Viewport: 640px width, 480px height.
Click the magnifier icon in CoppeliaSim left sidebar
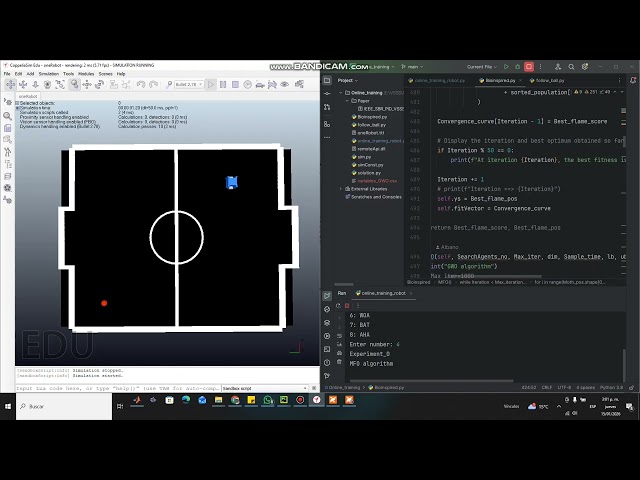pyautogui.click(x=7, y=116)
